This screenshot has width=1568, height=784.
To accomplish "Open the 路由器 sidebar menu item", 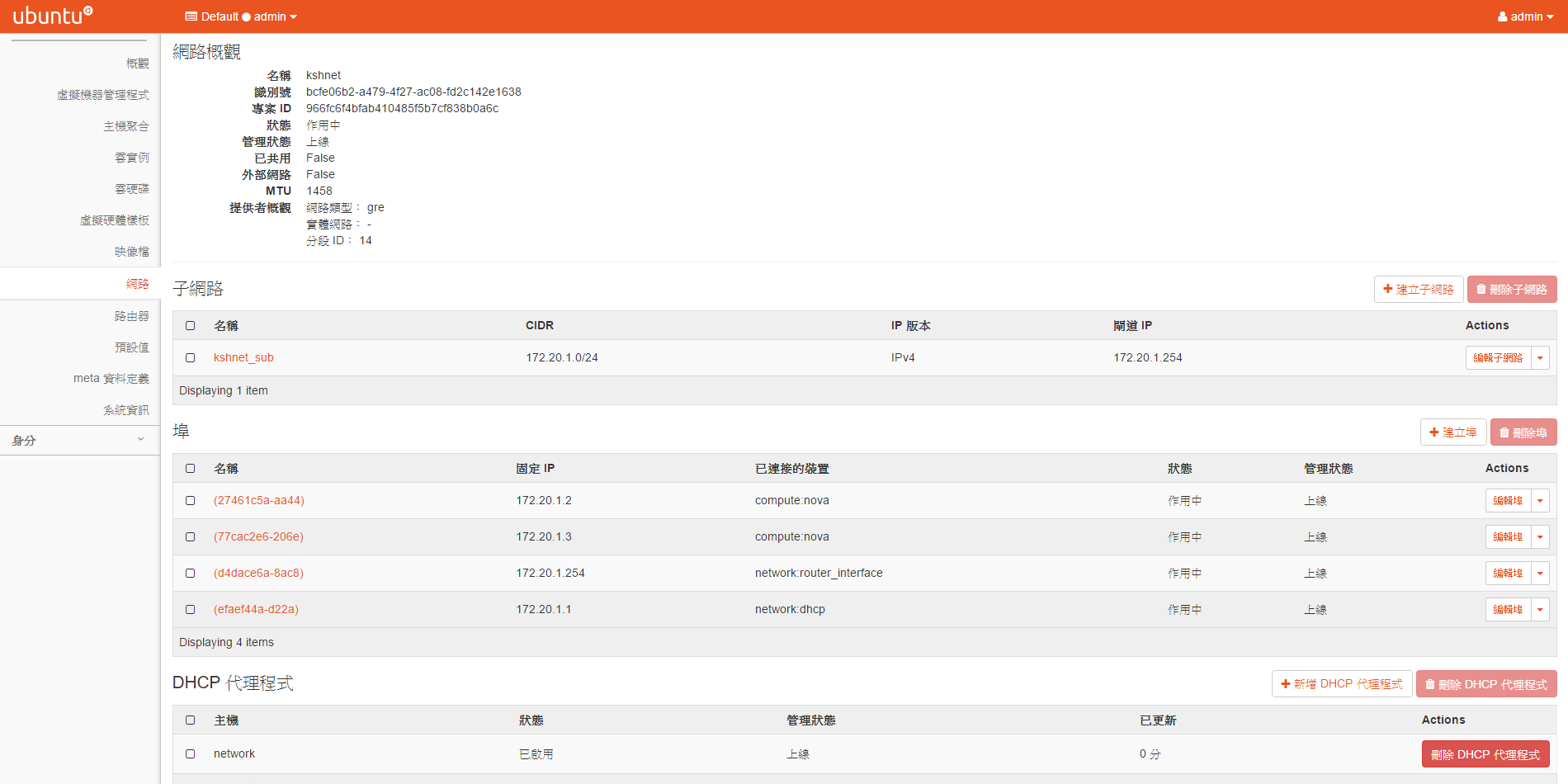I will pyautogui.click(x=131, y=316).
